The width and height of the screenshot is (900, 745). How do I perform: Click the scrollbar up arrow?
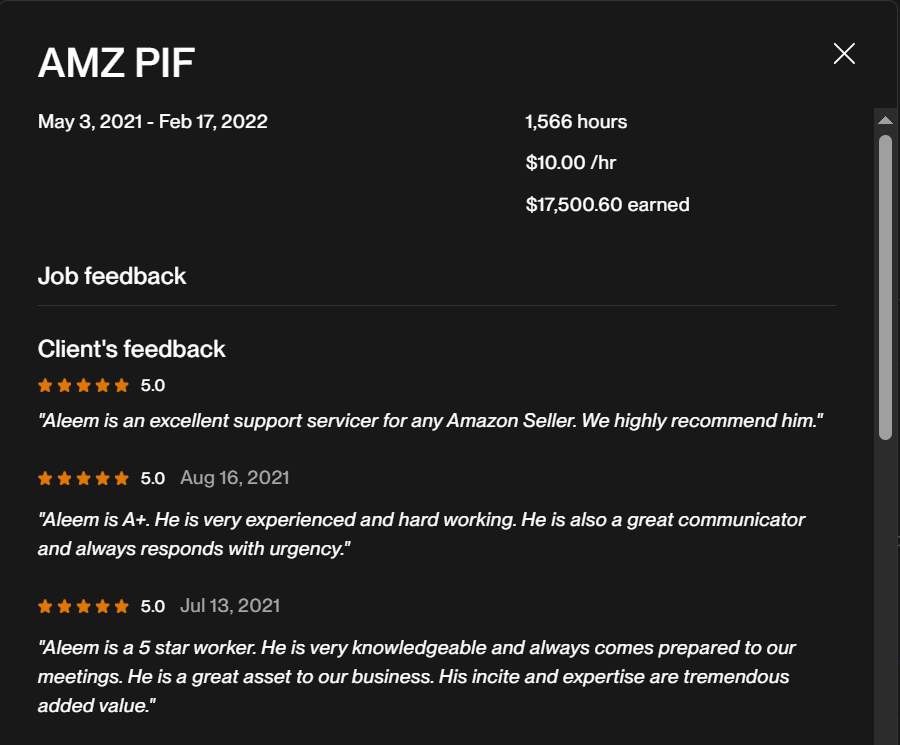point(885,120)
